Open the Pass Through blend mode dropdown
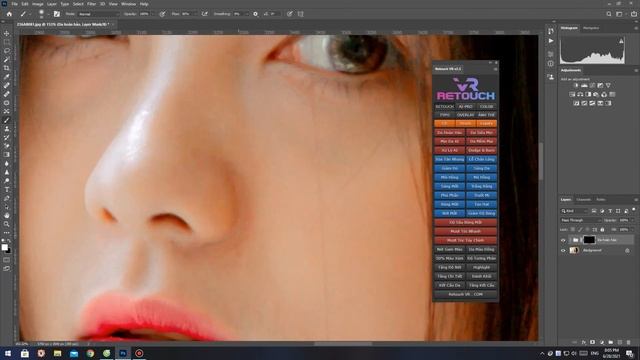The image size is (640, 360). point(581,220)
